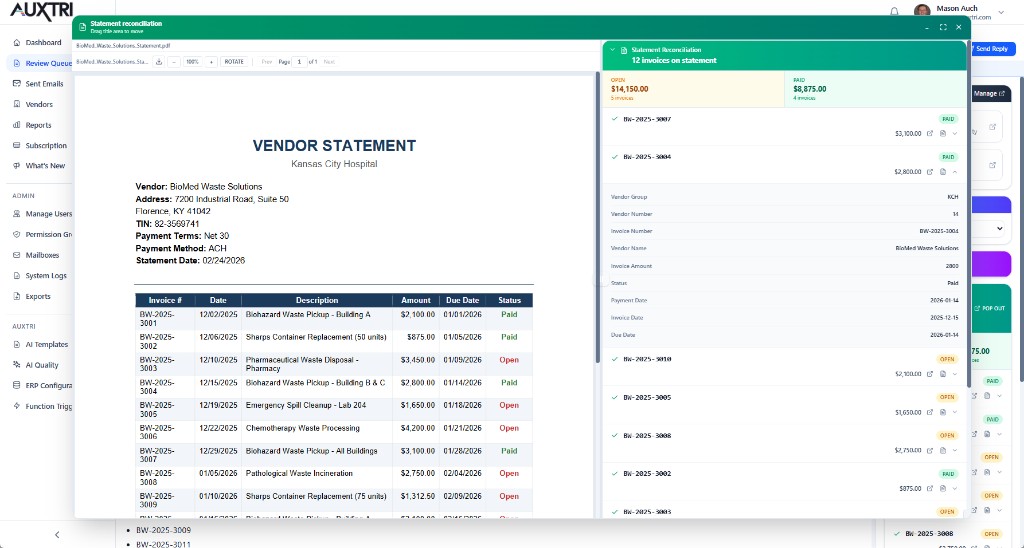
Task: Click the Mailboxes icon in sidebar
Action: [x=17, y=255]
